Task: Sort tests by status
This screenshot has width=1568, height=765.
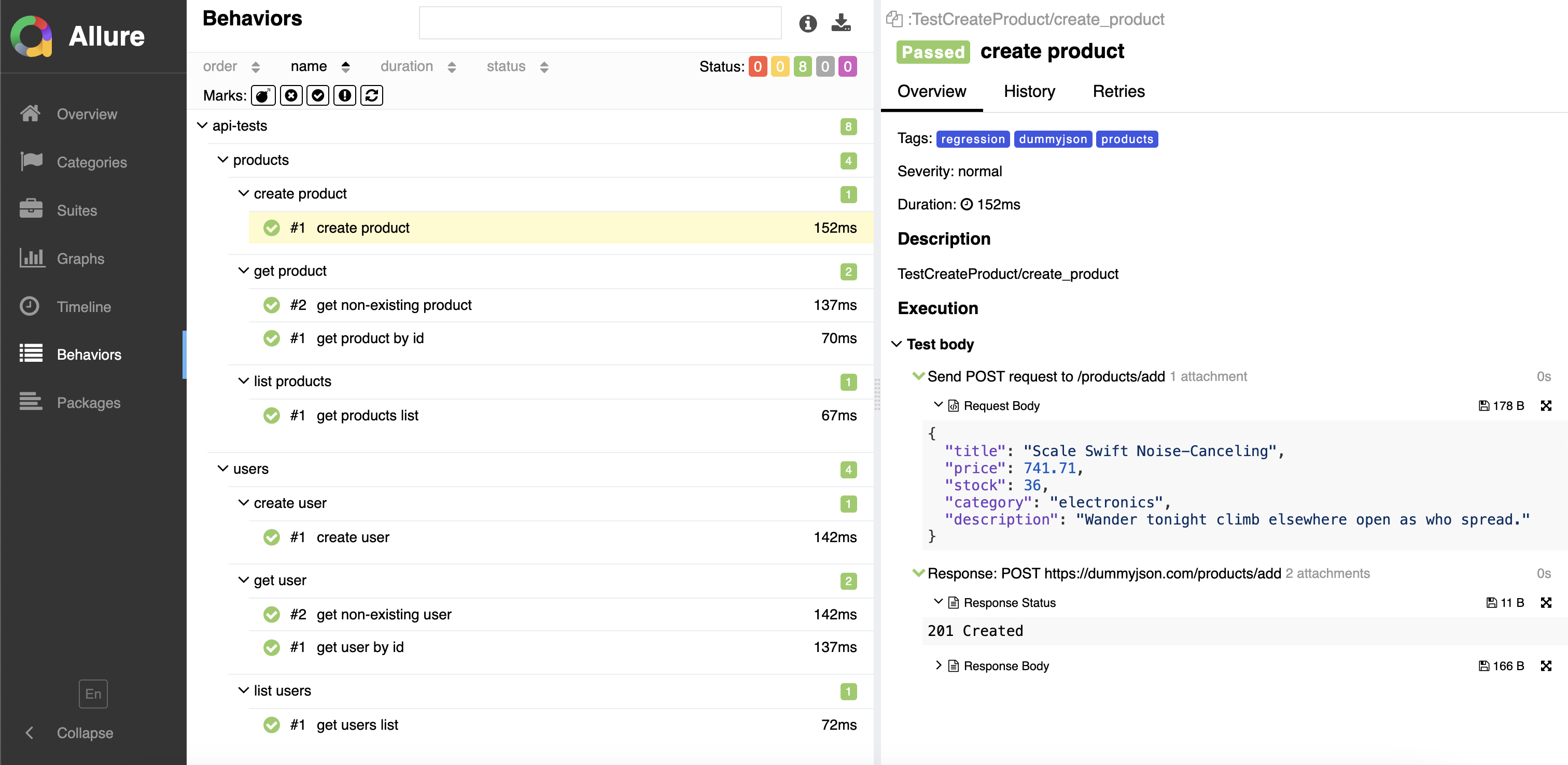Action: pyautogui.click(x=517, y=66)
